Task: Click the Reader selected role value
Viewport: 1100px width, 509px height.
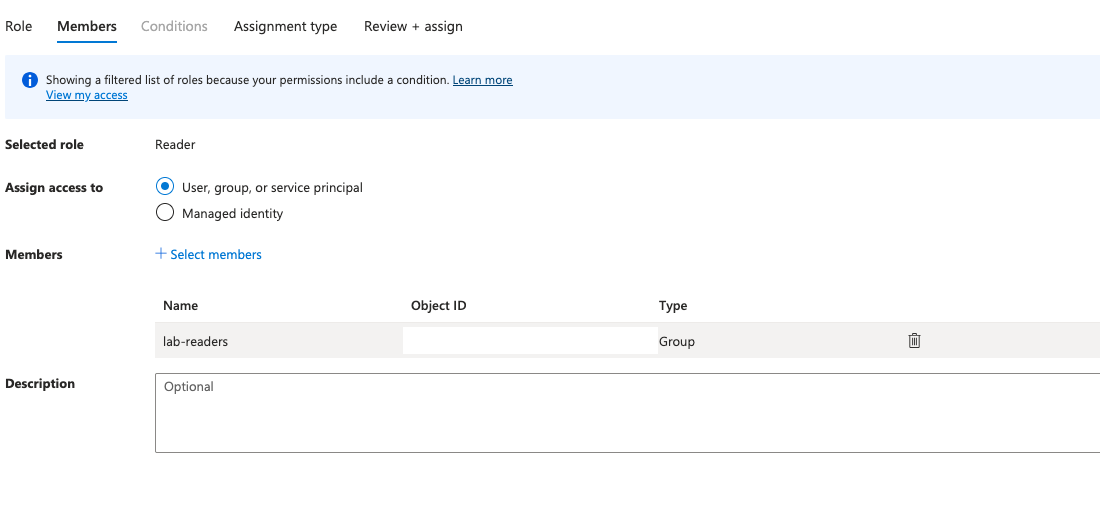Action: tap(175, 144)
